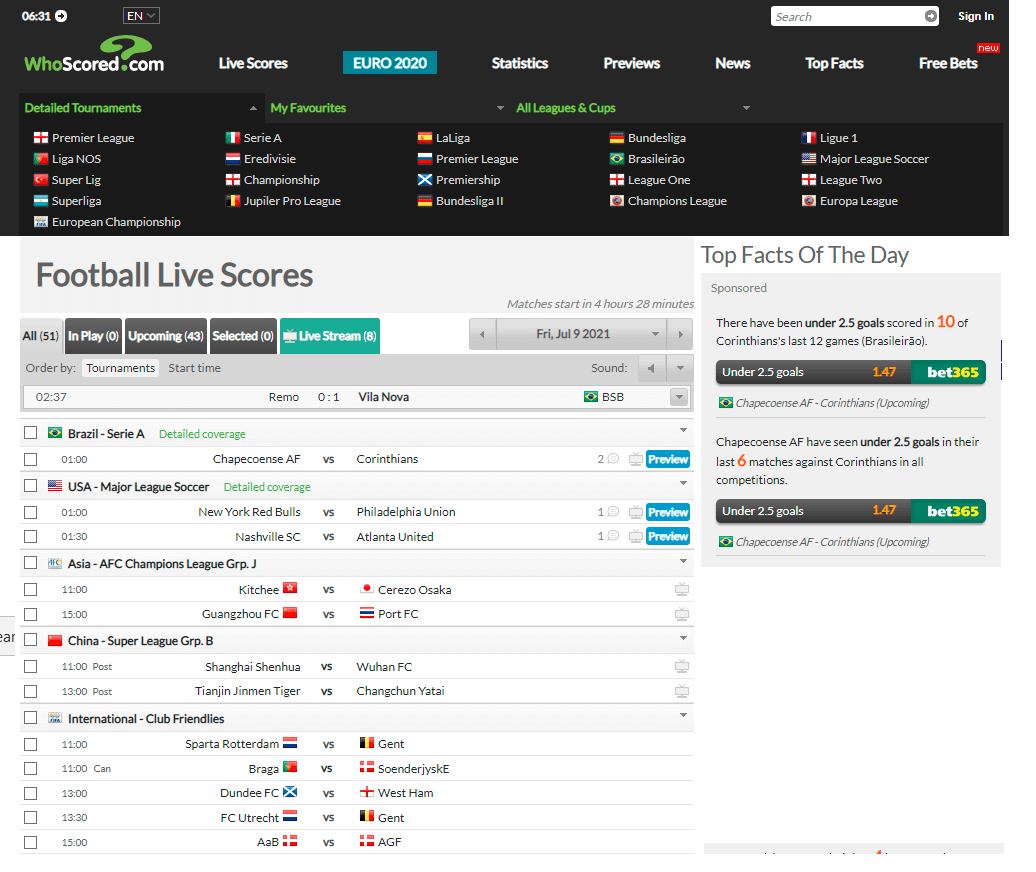Click the Argentina flag beside Superliga
The image size is (1036, 872).
(41, 201)
